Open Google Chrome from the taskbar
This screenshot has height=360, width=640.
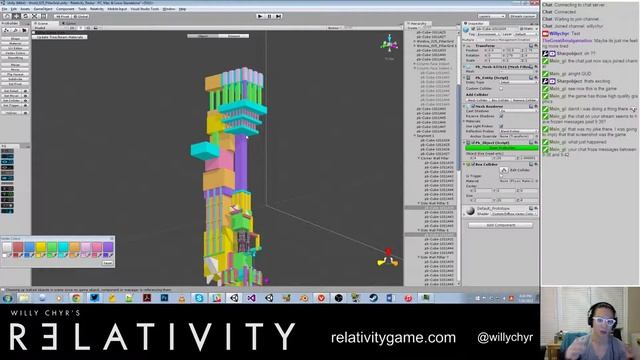[76, 298]
